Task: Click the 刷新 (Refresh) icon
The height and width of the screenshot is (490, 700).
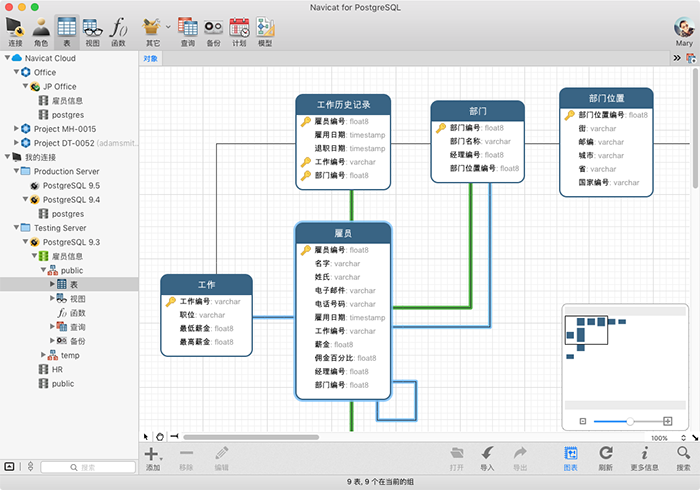Action: 605,459
